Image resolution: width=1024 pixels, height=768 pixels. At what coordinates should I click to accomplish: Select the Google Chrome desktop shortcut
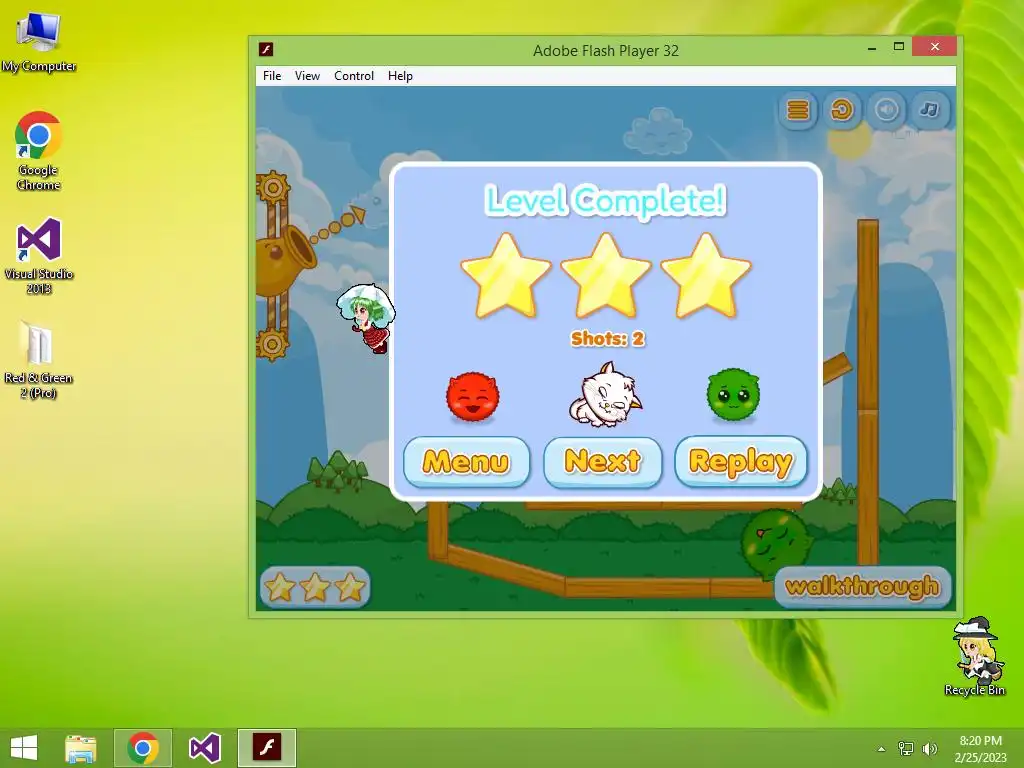(39, 151)
